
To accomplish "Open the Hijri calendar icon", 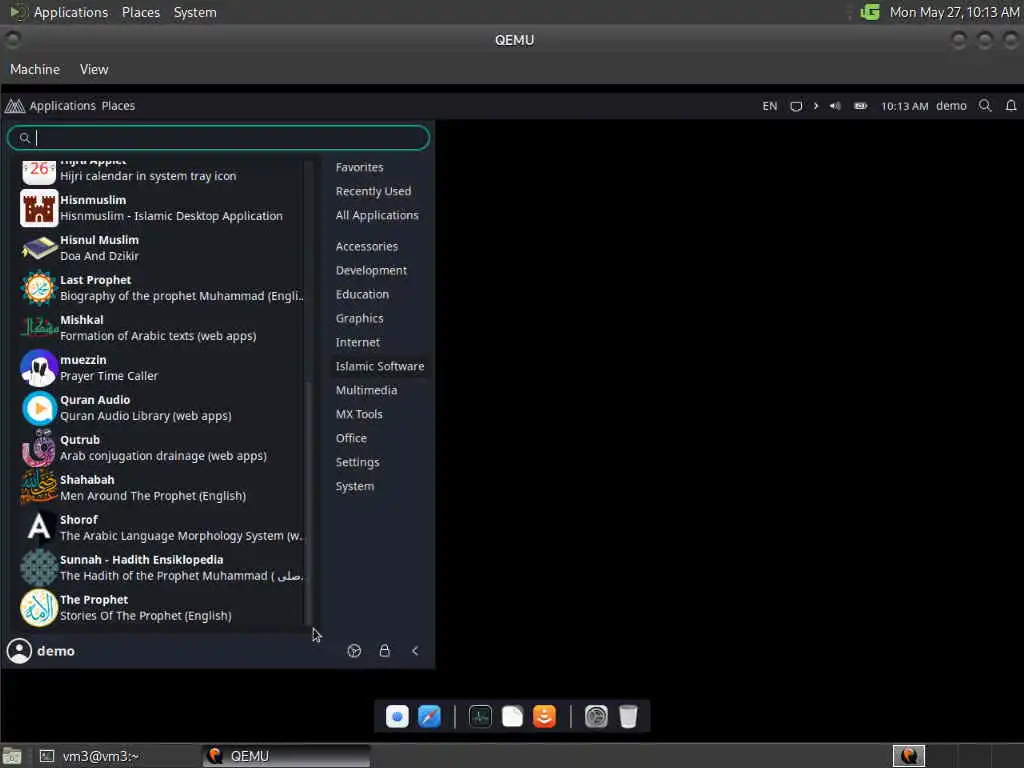I will pos(39,172).
